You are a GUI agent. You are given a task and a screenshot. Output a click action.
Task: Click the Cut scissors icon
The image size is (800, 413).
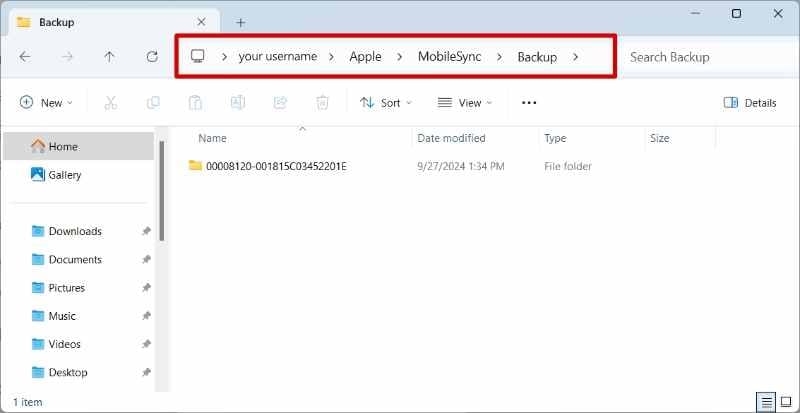(x=110, y=103)
